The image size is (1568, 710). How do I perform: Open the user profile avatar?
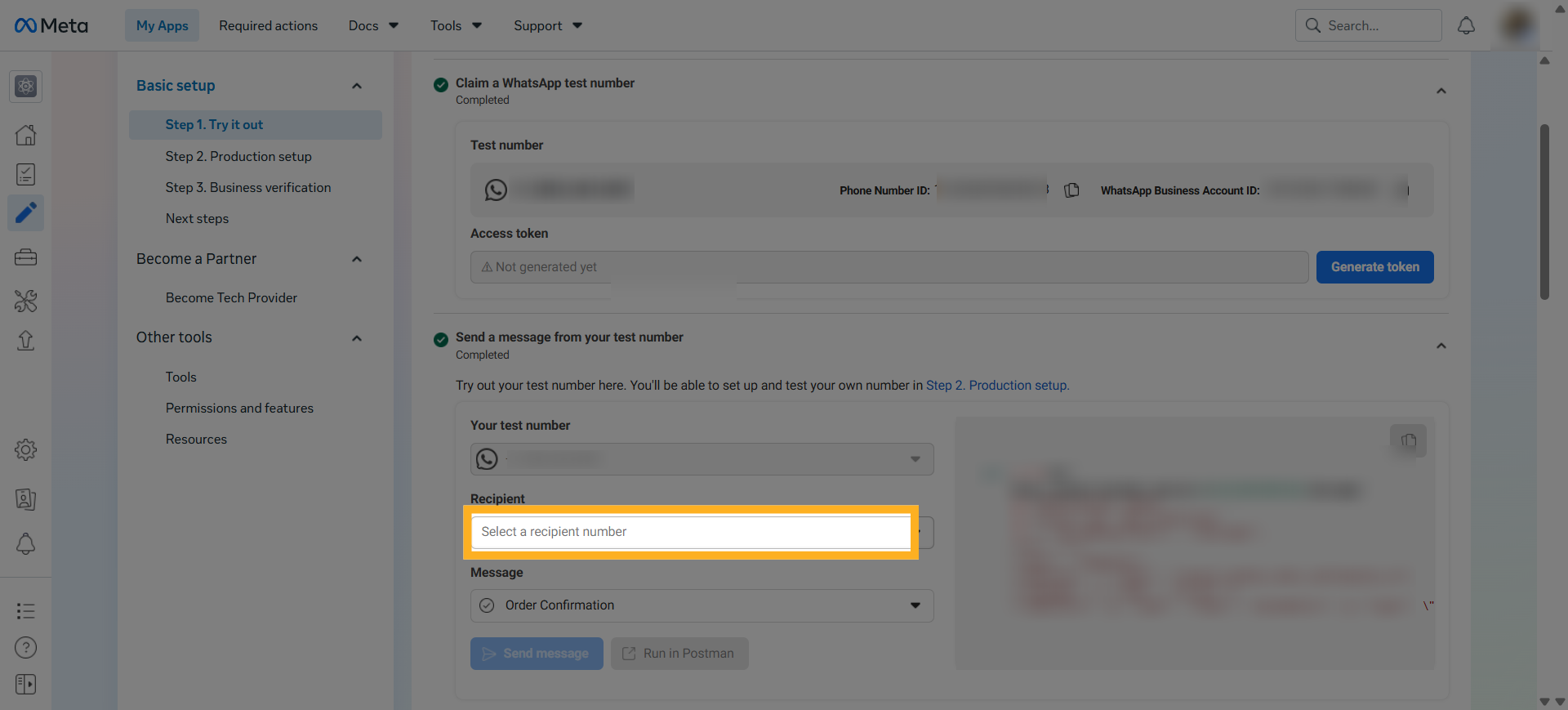1517,25
